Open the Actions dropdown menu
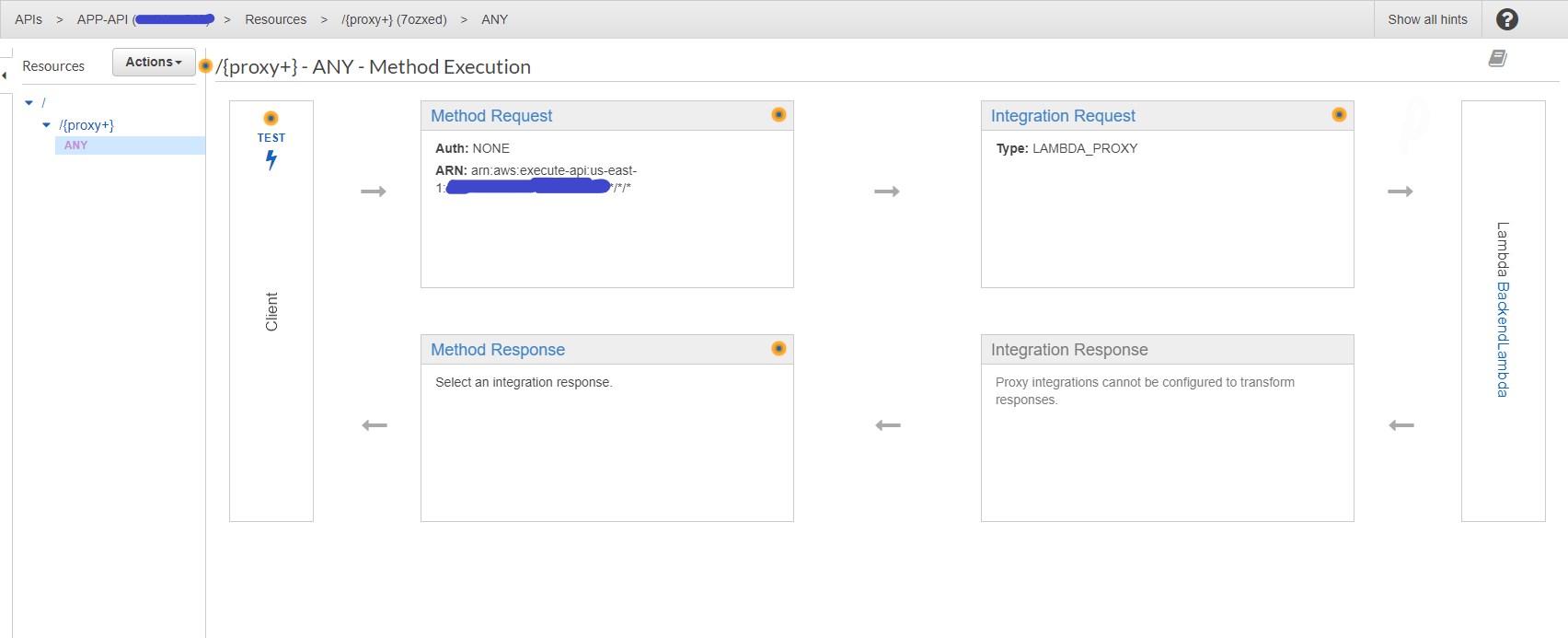The image size is (1568, 638). tap(154, 62)
